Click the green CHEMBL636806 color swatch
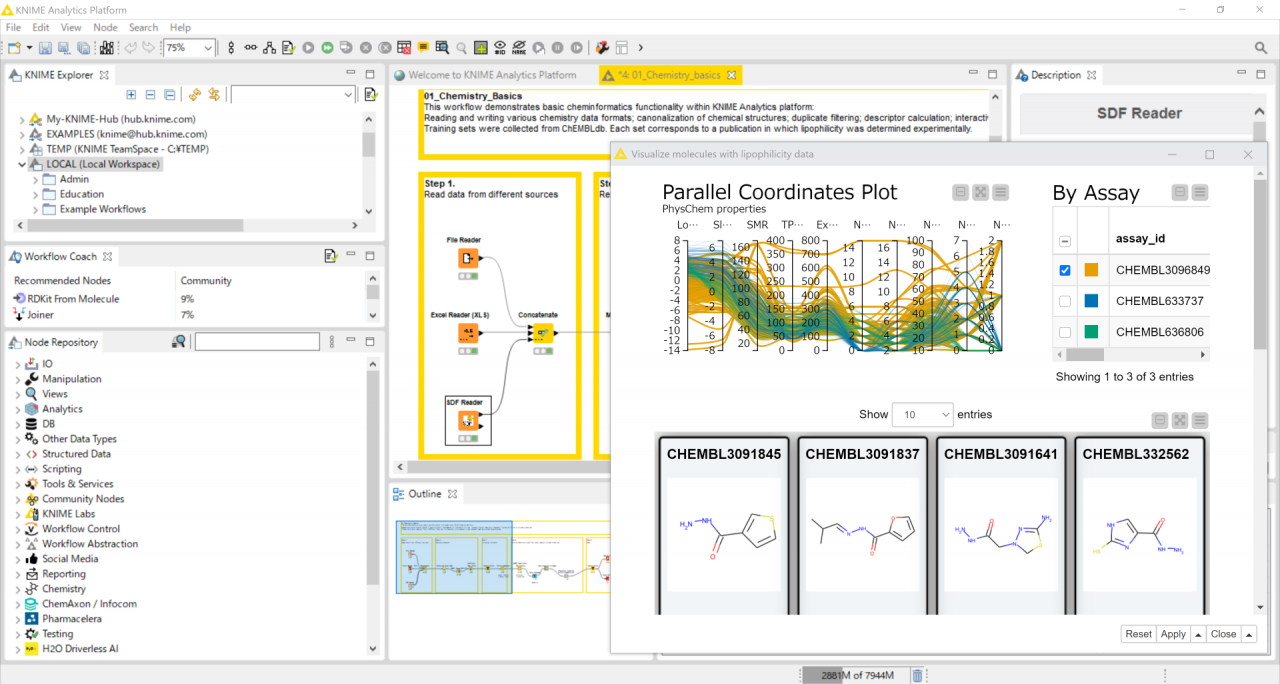 click(x=1091, y=332)
